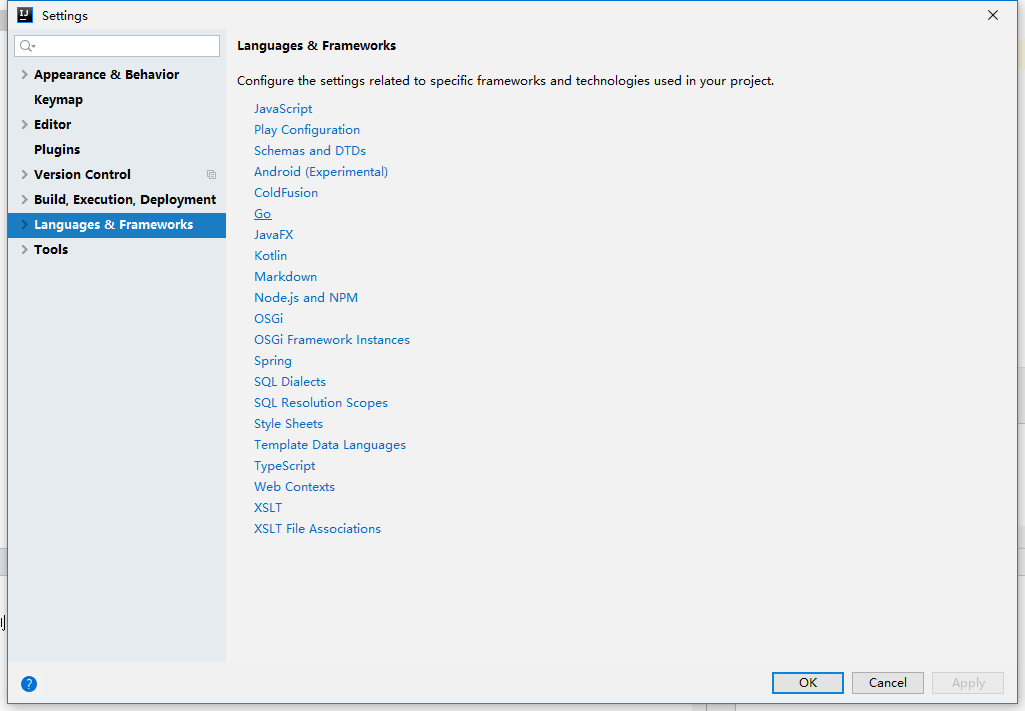Expand Build, Execution, Deployment chevron
This screenshot has width=1025, height=711.
(x=24, y=199)
